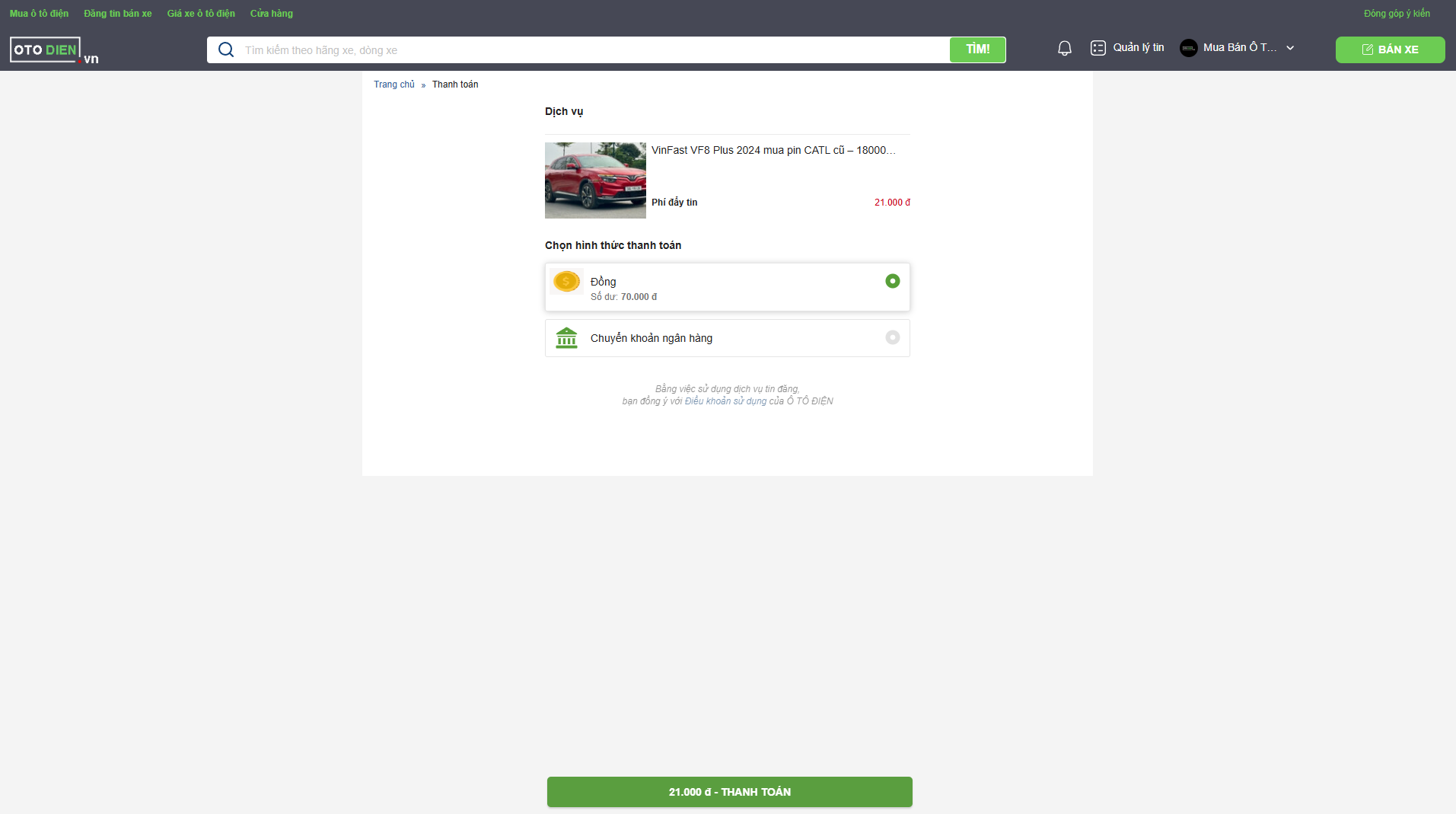Click the OTO DIEN.vn logo

53,50
